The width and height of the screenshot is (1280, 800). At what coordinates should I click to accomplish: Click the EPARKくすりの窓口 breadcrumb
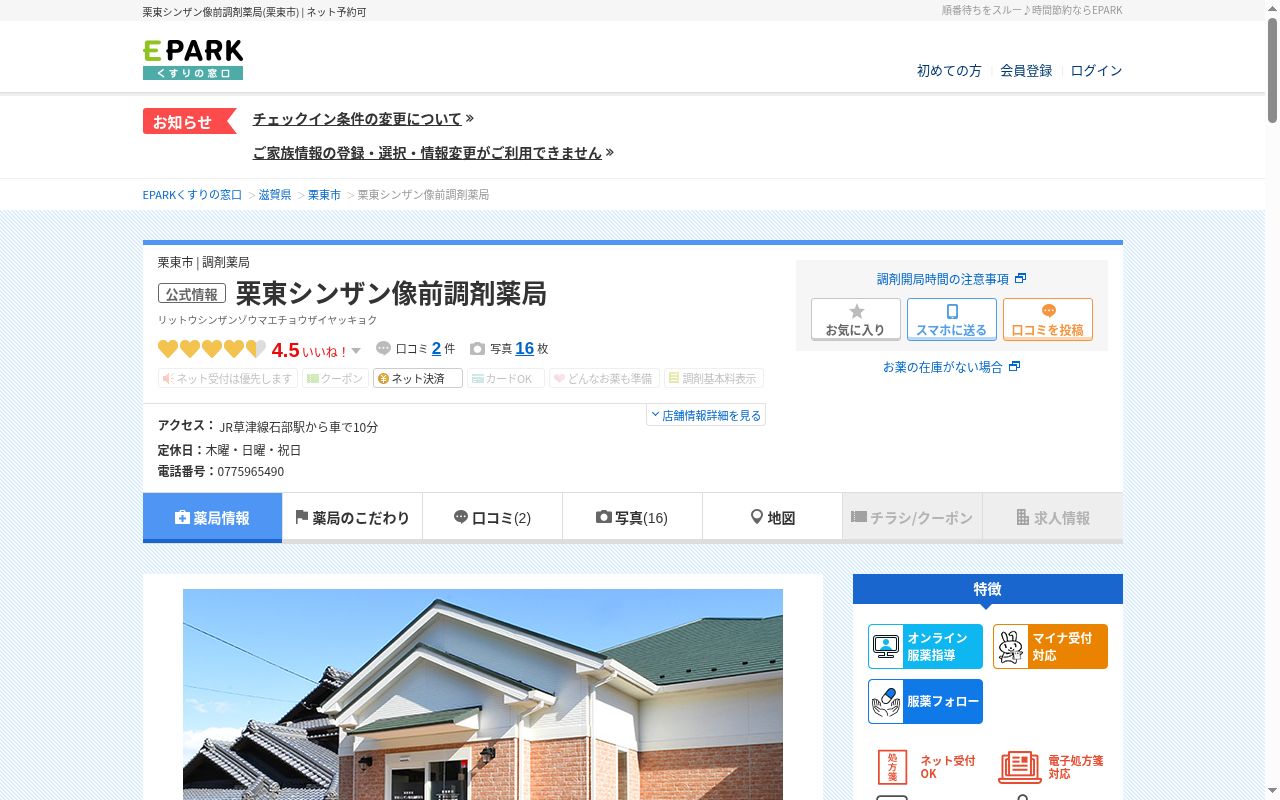tap(192, 195)
